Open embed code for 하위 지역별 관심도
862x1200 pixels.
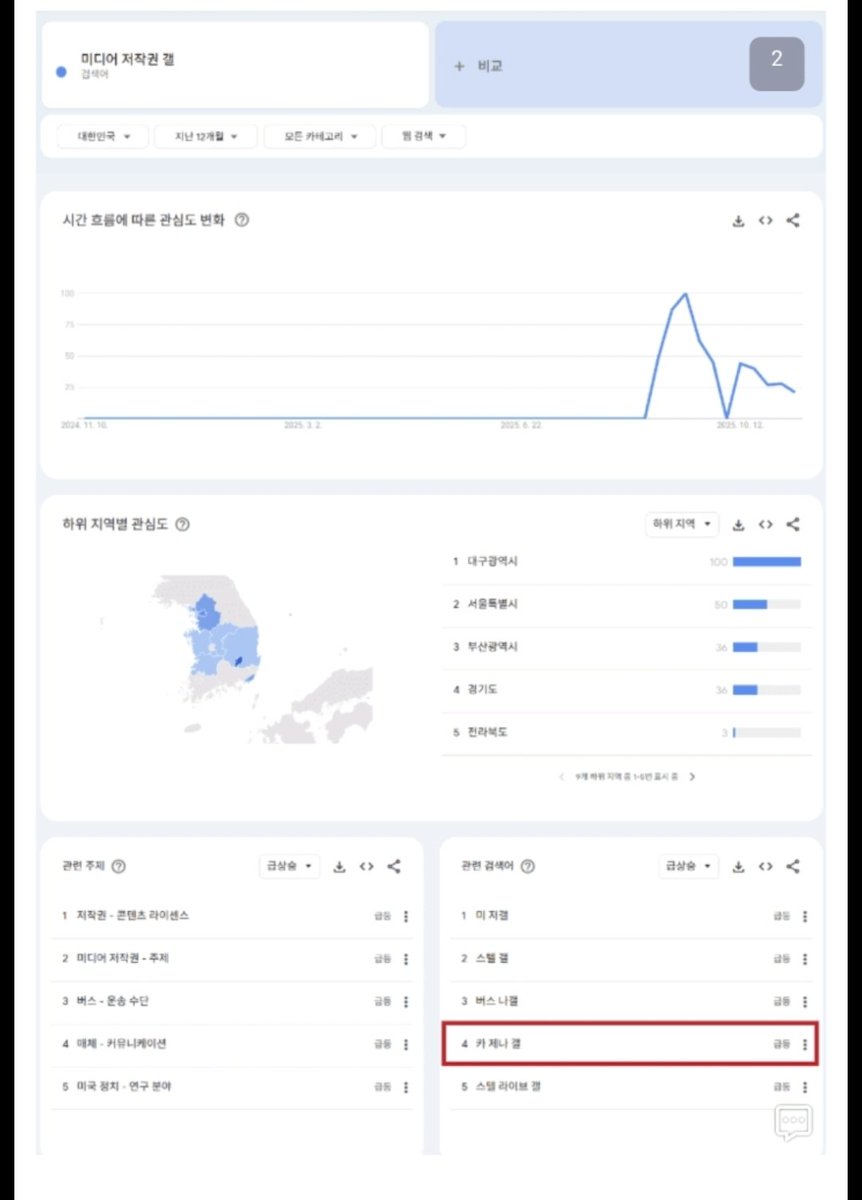click(765, 524)
